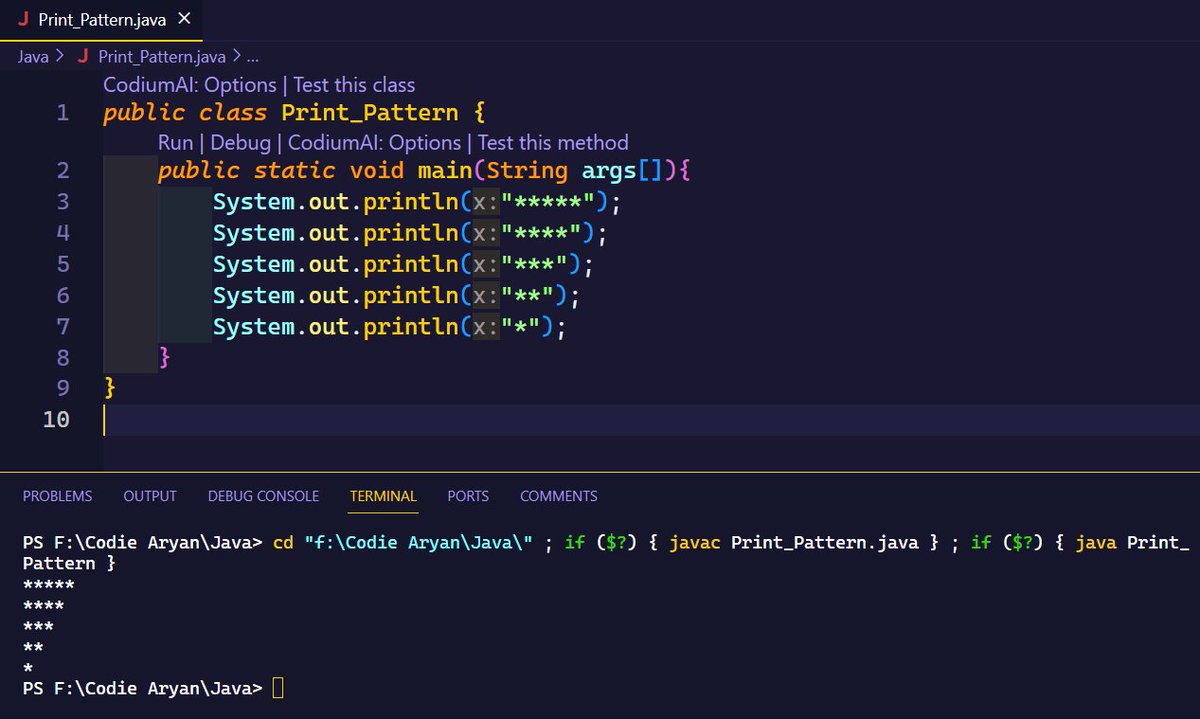The width and height of the screenshot is (1200, 719).
Task: Open the PORTS panel tab
Action: click(x=468, y=496)
